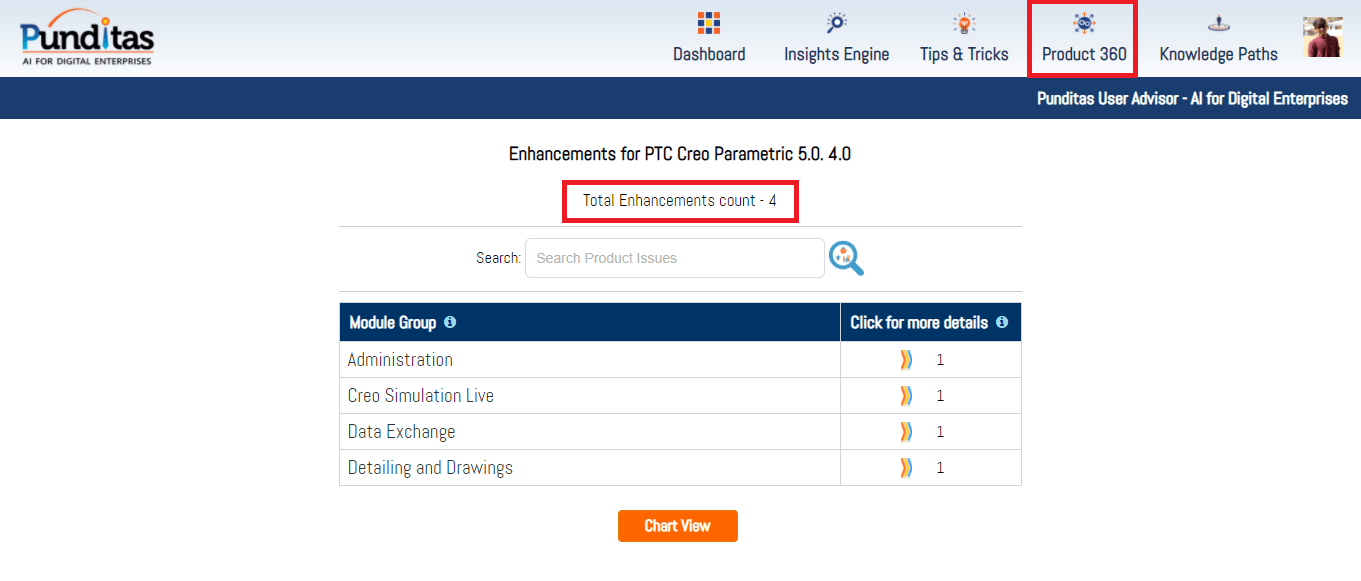Open the Insights Engine icon
Screen dimensions: 1361x581
[x=836, y=23]
